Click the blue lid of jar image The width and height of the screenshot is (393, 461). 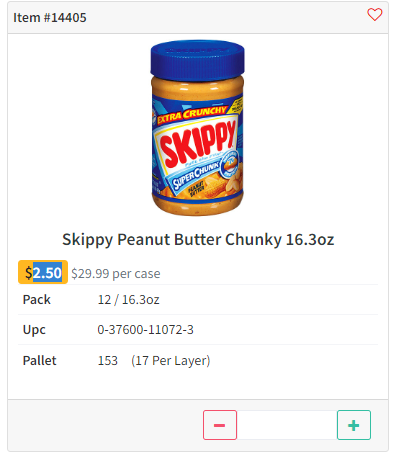[197, 60]
